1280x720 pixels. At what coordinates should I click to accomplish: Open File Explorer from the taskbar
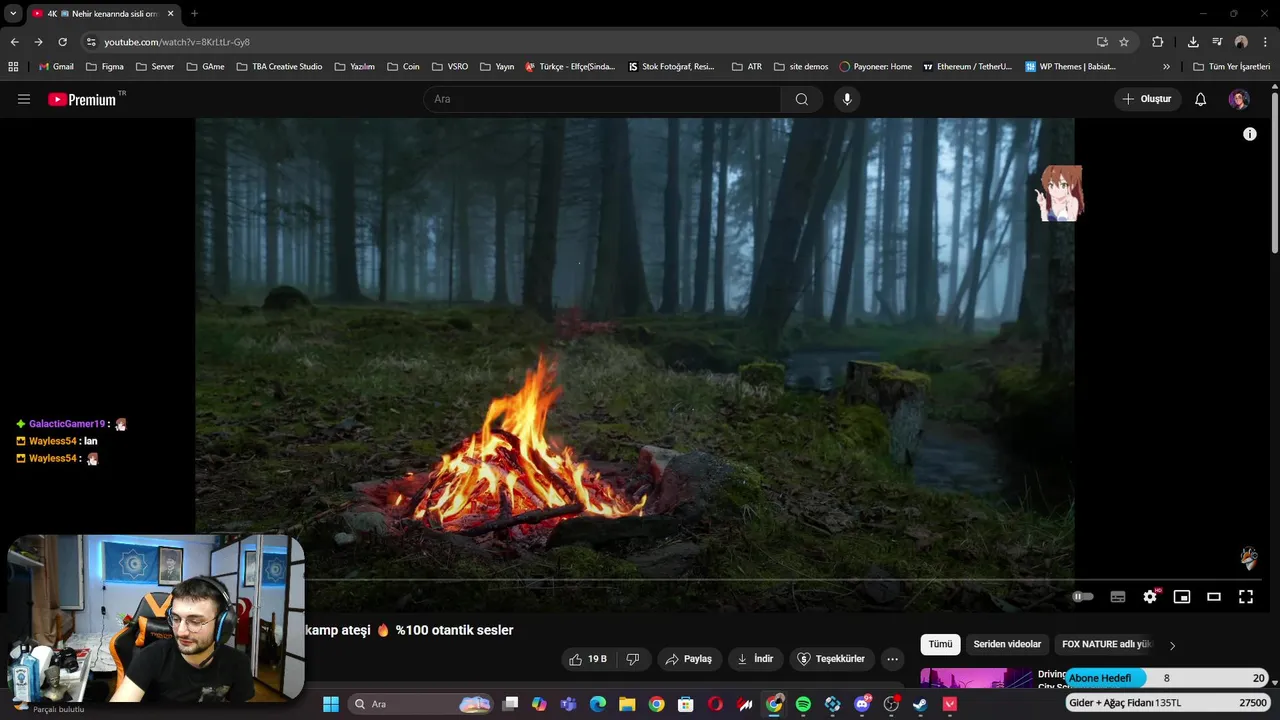pos(627,704)
